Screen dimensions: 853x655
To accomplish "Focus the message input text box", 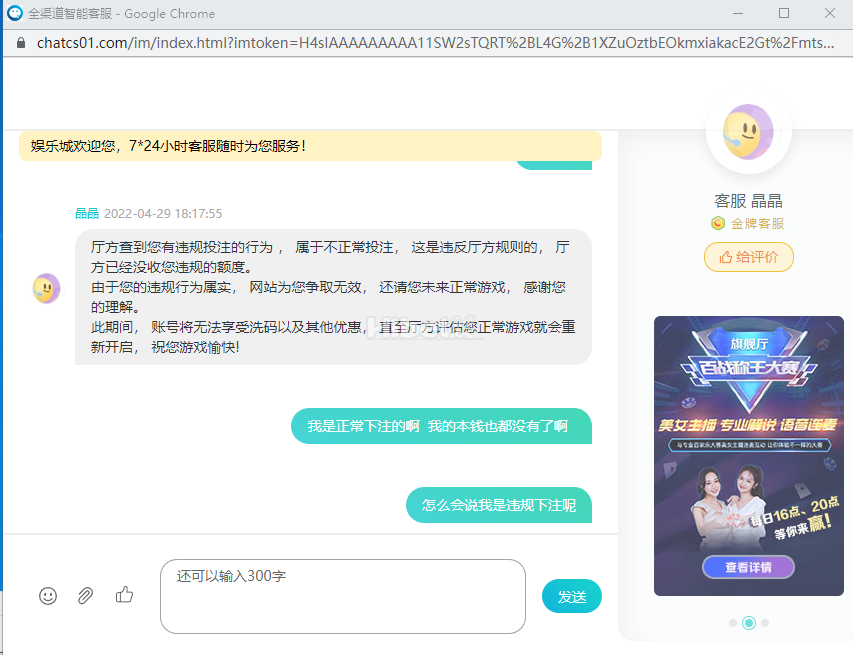I will point(342,596).
